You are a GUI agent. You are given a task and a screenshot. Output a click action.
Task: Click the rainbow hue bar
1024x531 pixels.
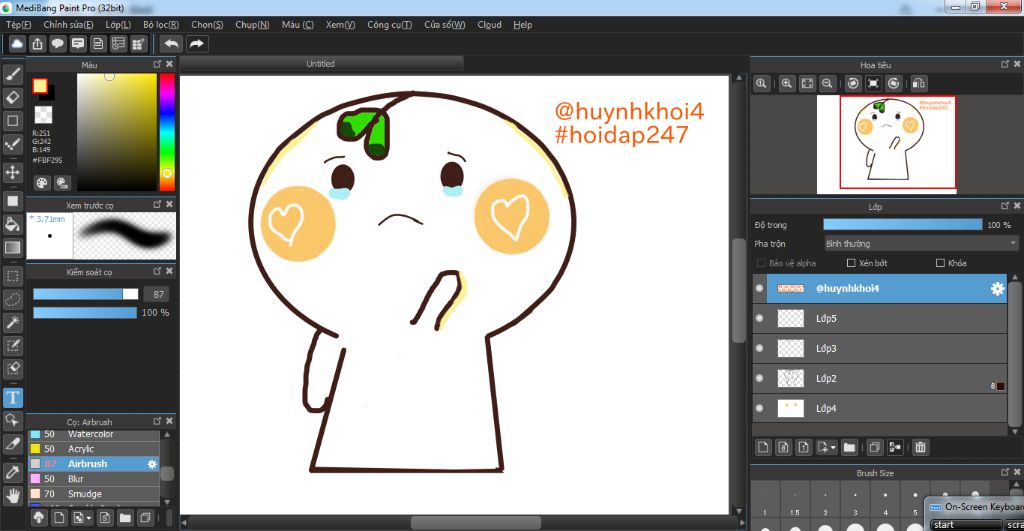coord(167,132)
